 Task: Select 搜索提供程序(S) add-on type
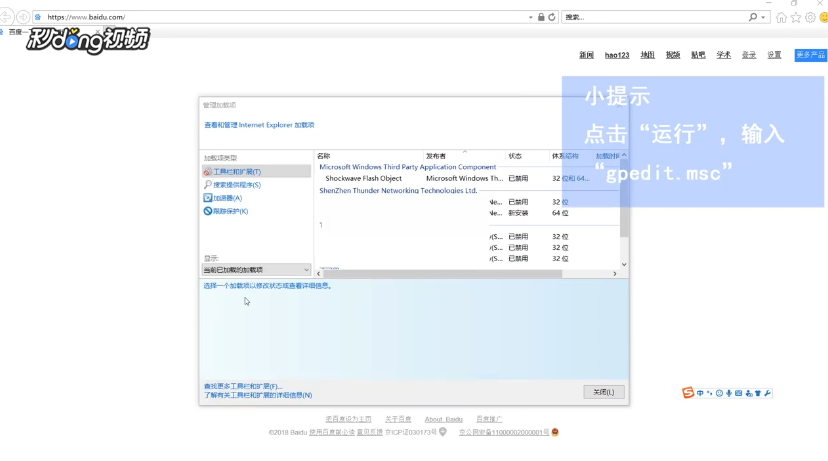coord(237,185)
